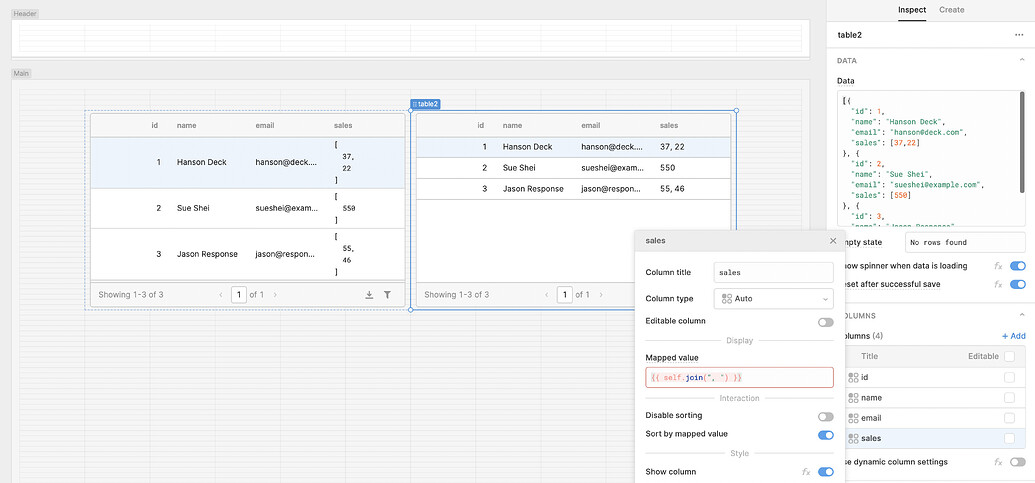Select the email column in the Columns list
Viewport: 1035px width, 483px height.
pyautogui.click(x=935, y=418)
